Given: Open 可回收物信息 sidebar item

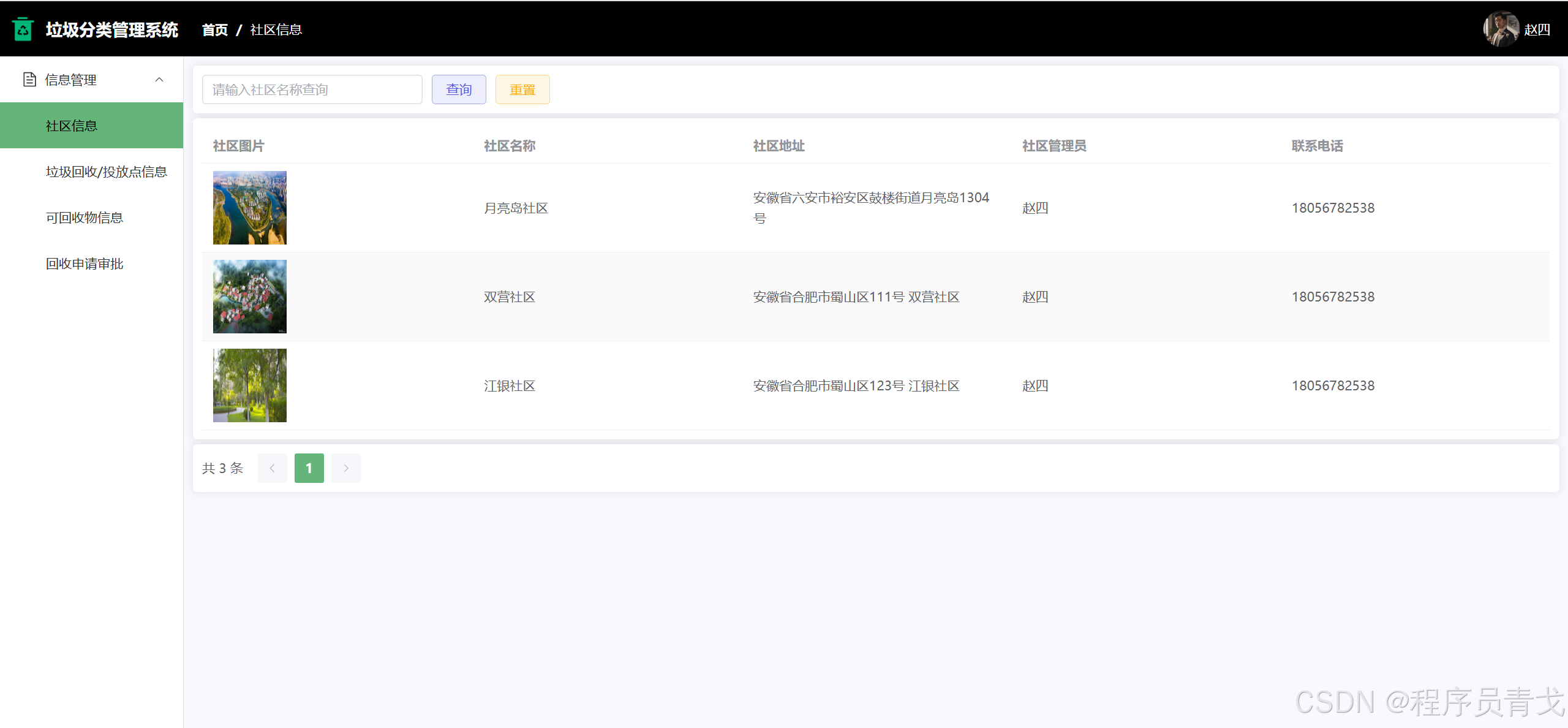Looking at the screenshot, I should coord(85,218).
